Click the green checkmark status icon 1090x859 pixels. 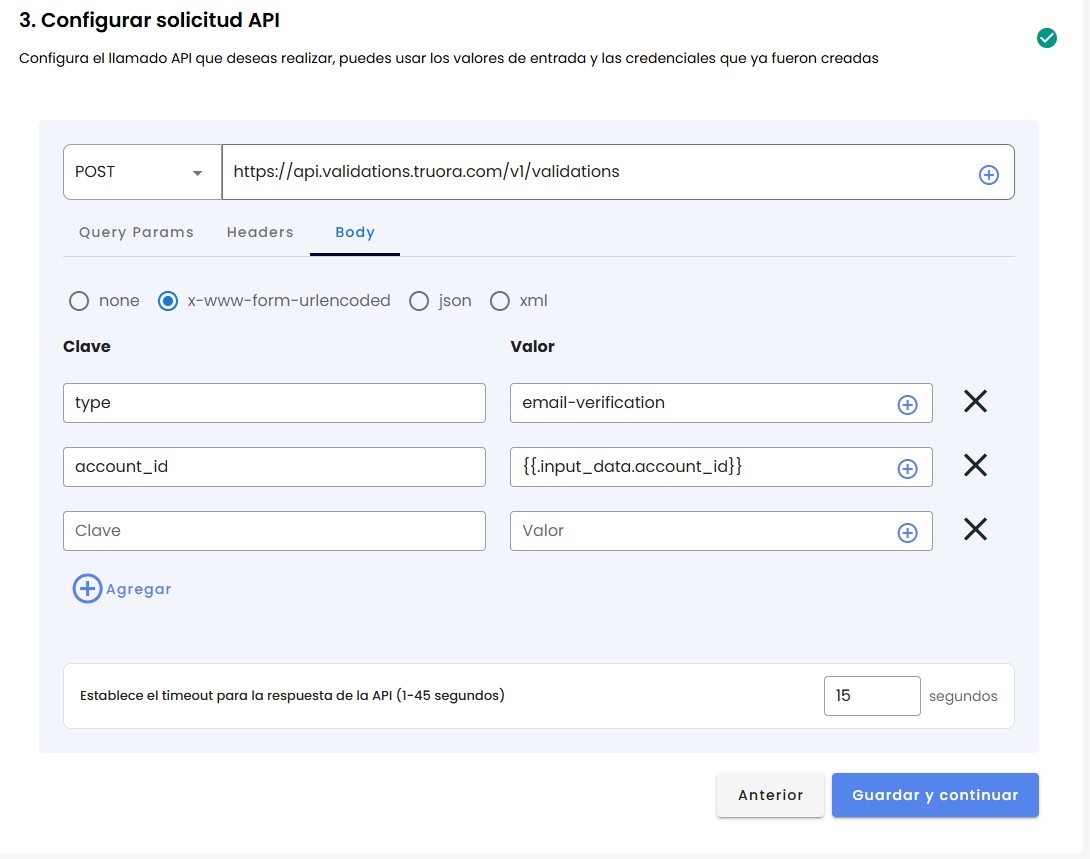(1047, 38)
